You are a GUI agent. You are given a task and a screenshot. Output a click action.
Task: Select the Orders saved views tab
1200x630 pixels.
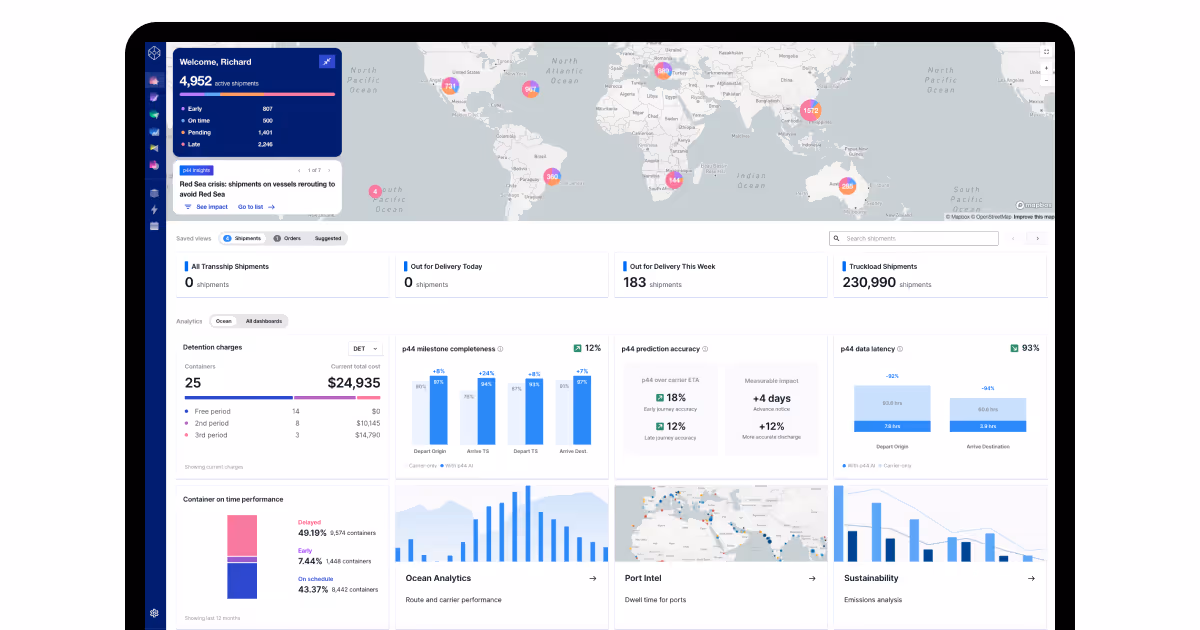click(x=287, y=238)
